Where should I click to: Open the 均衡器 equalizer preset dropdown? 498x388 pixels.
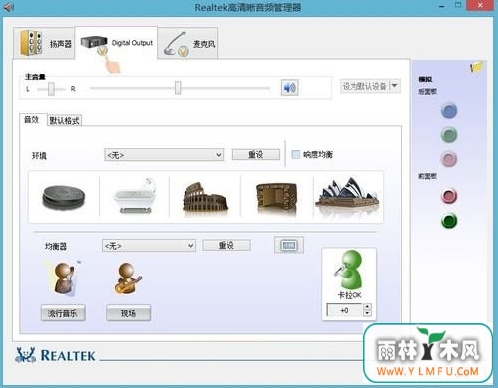click(149, 246)
